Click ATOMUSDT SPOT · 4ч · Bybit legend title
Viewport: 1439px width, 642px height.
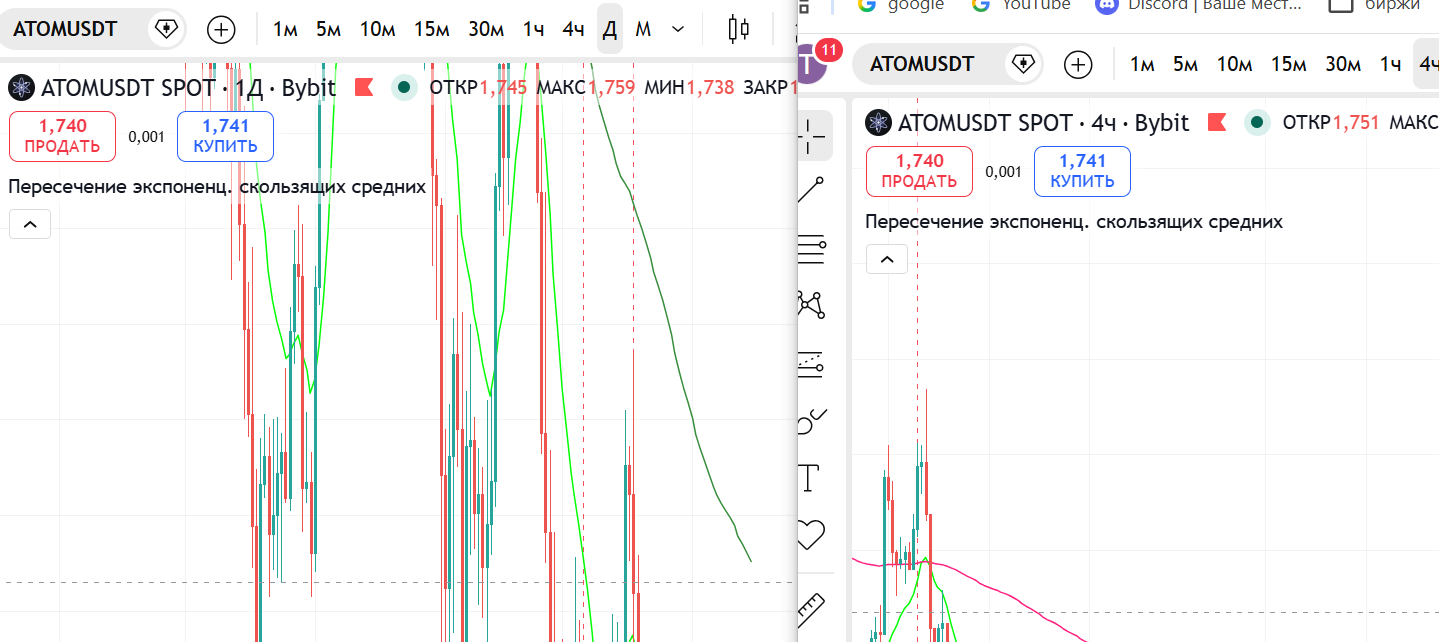coord(1044,123)
